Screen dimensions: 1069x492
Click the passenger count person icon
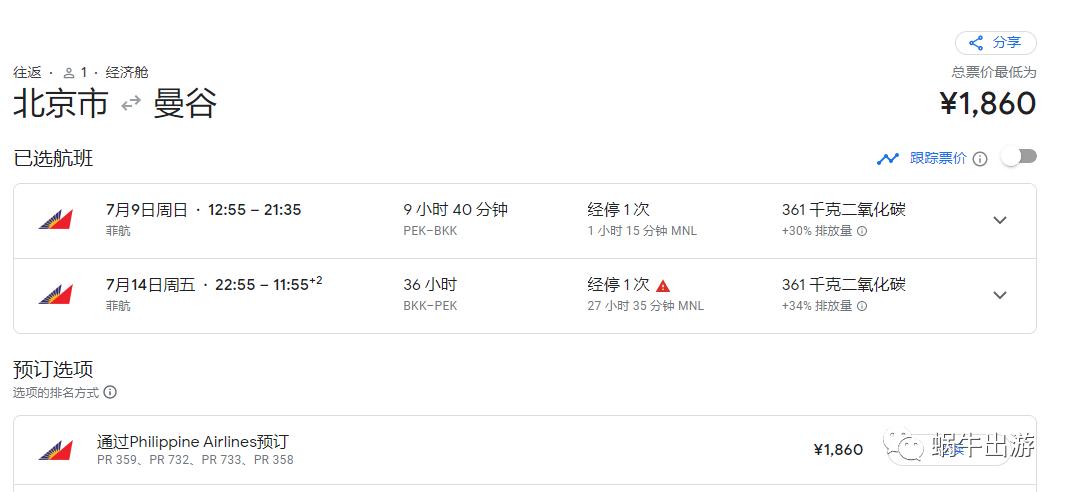point(69,73)
